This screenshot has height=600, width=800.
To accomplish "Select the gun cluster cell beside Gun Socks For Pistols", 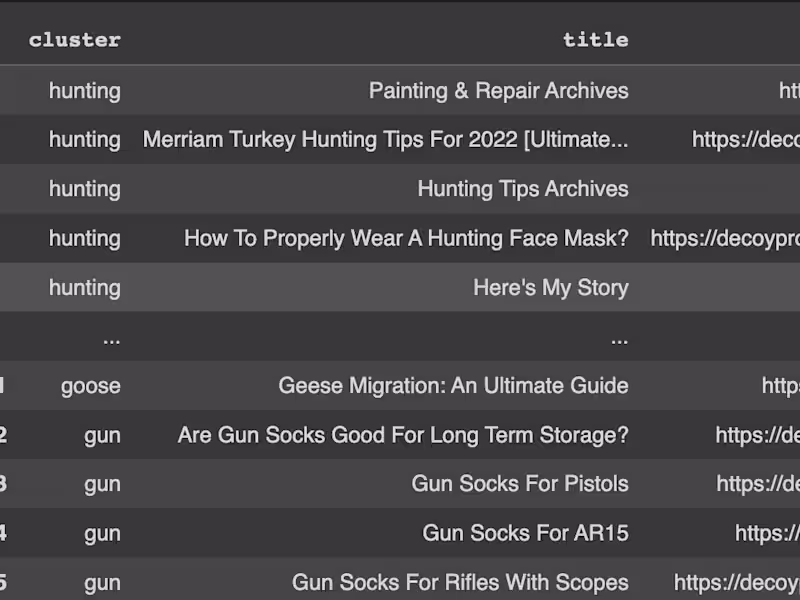I will tap(102, 484).
